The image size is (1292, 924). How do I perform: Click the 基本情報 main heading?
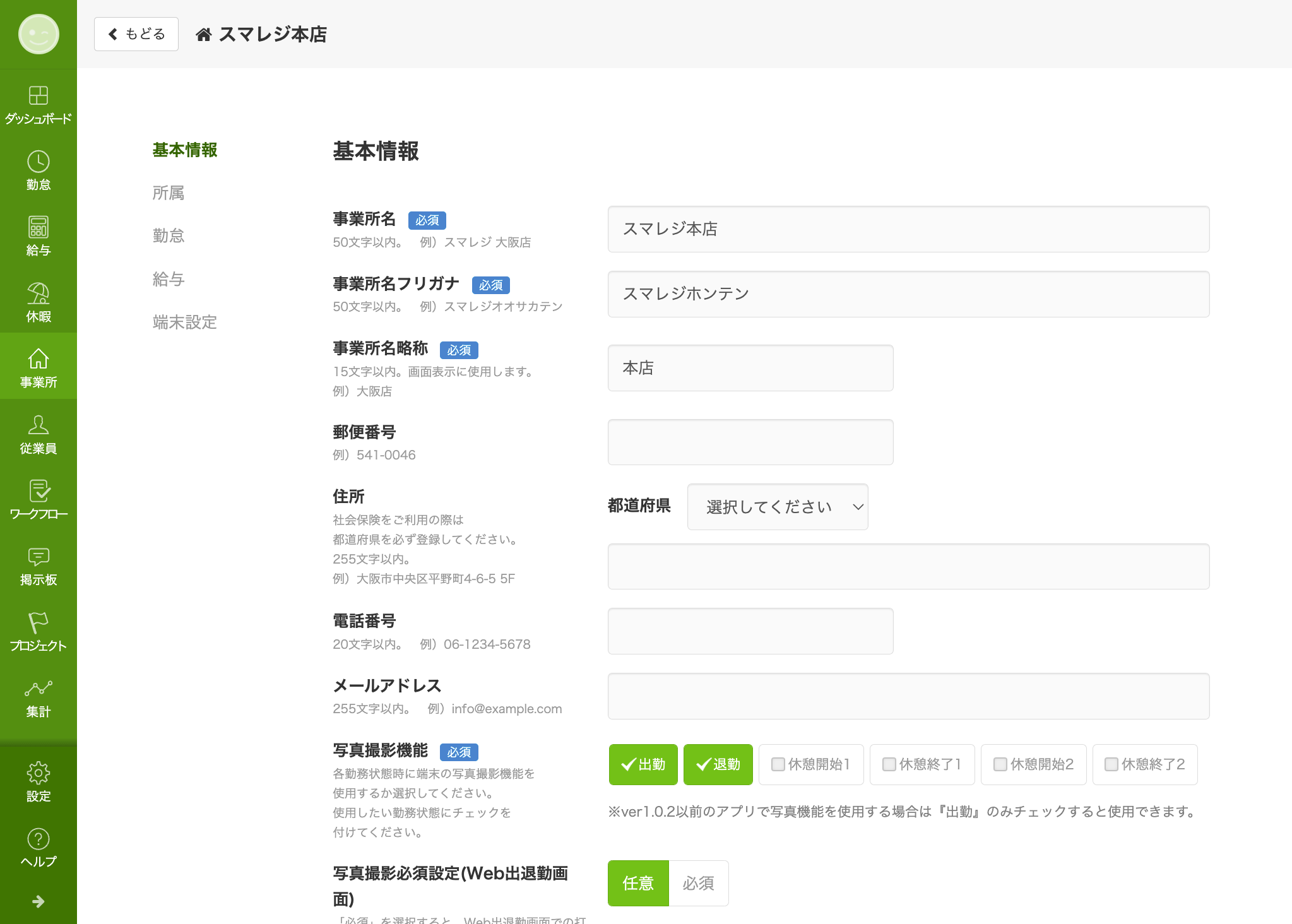376,151
